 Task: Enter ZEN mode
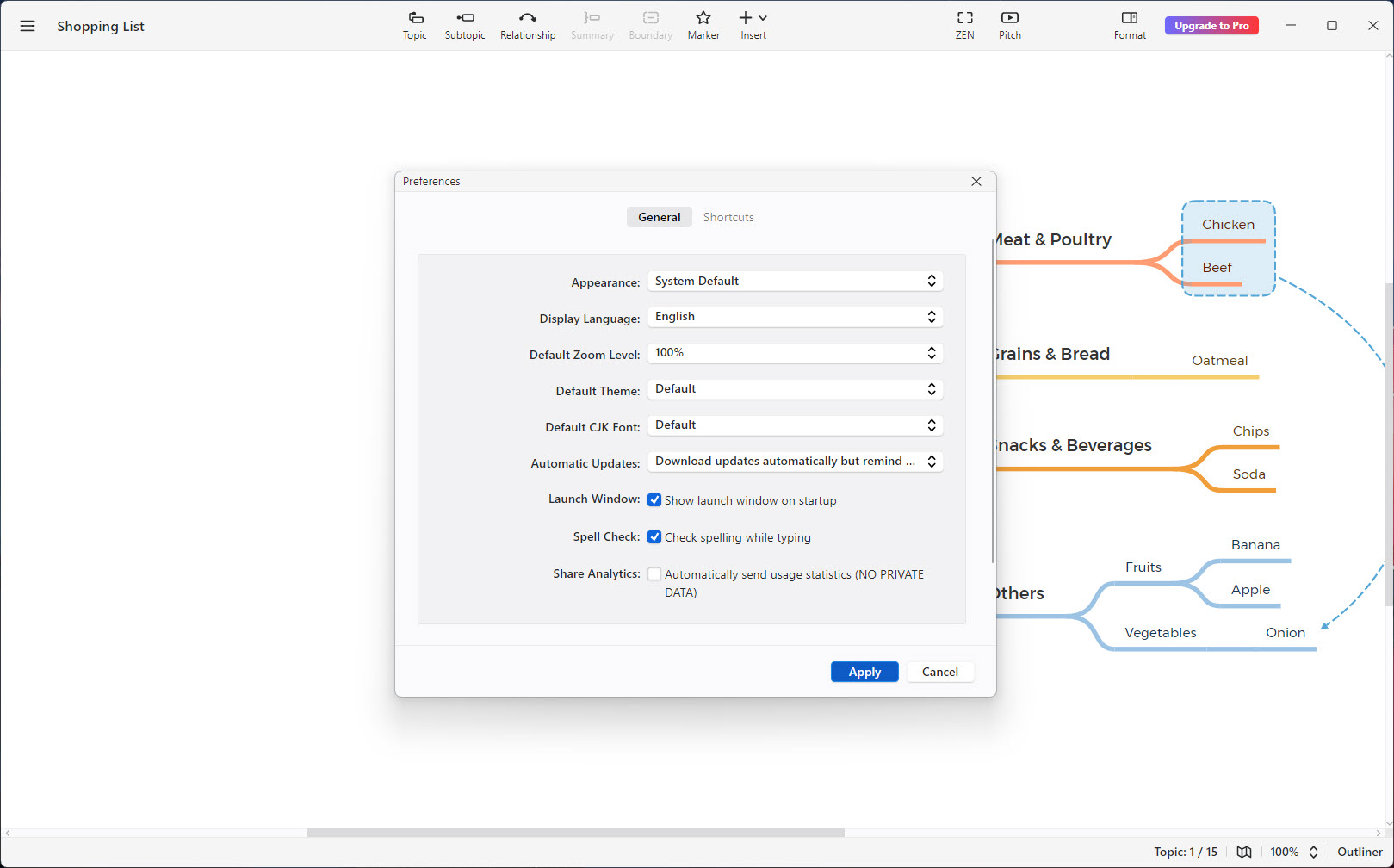965,26
